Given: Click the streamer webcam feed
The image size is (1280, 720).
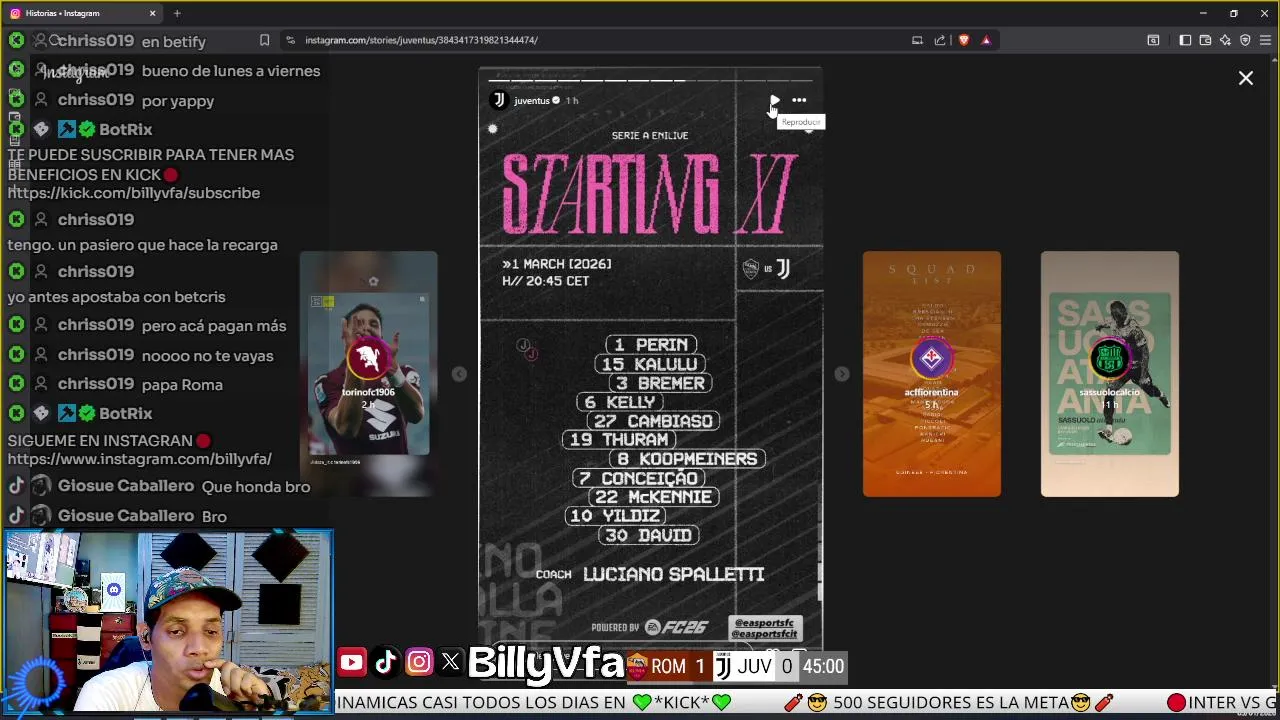Looking at the screenshot, I should click(x=168, y=622).
